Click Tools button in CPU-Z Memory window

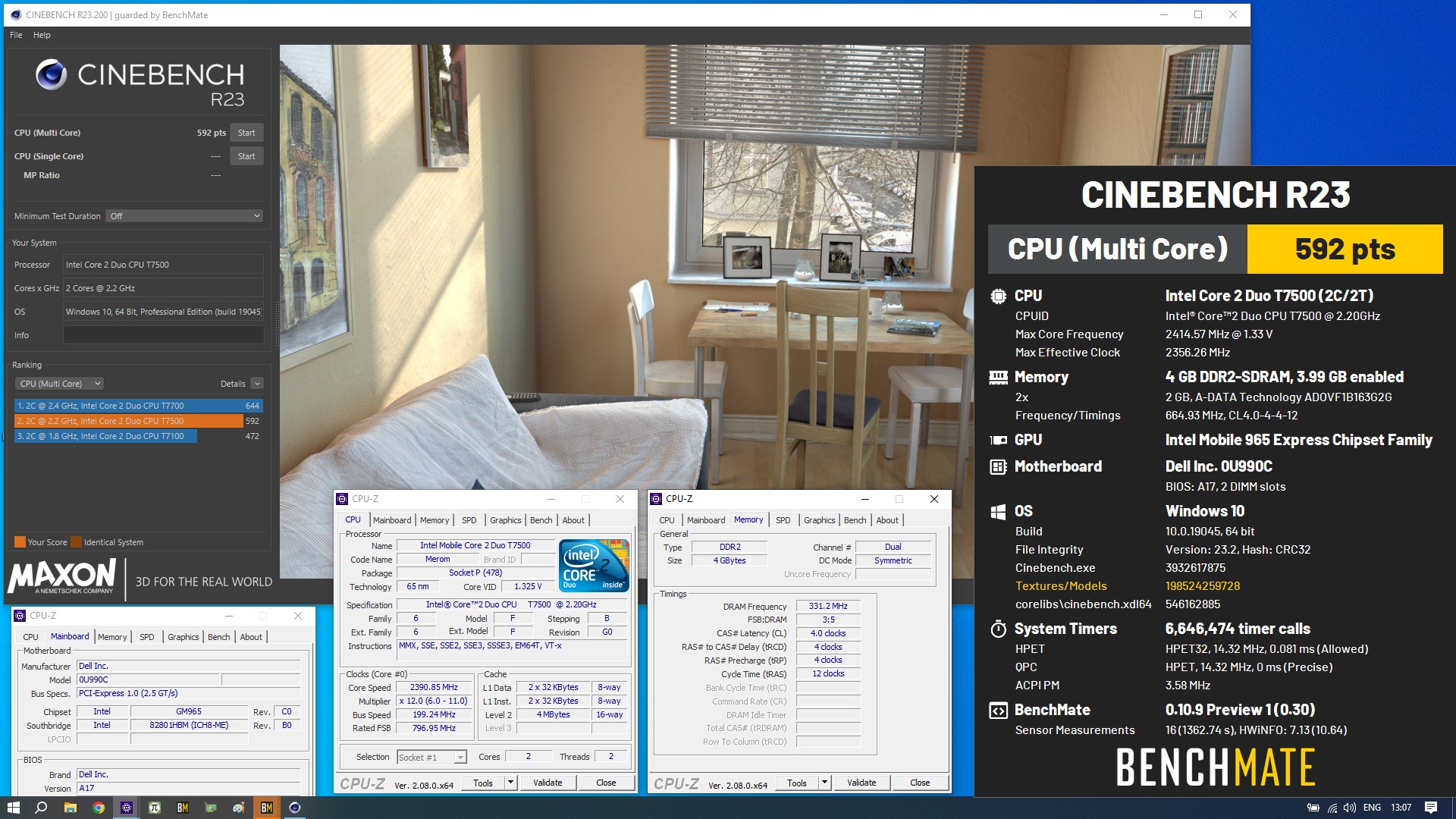pyautogui.click(x=797, y=783)
